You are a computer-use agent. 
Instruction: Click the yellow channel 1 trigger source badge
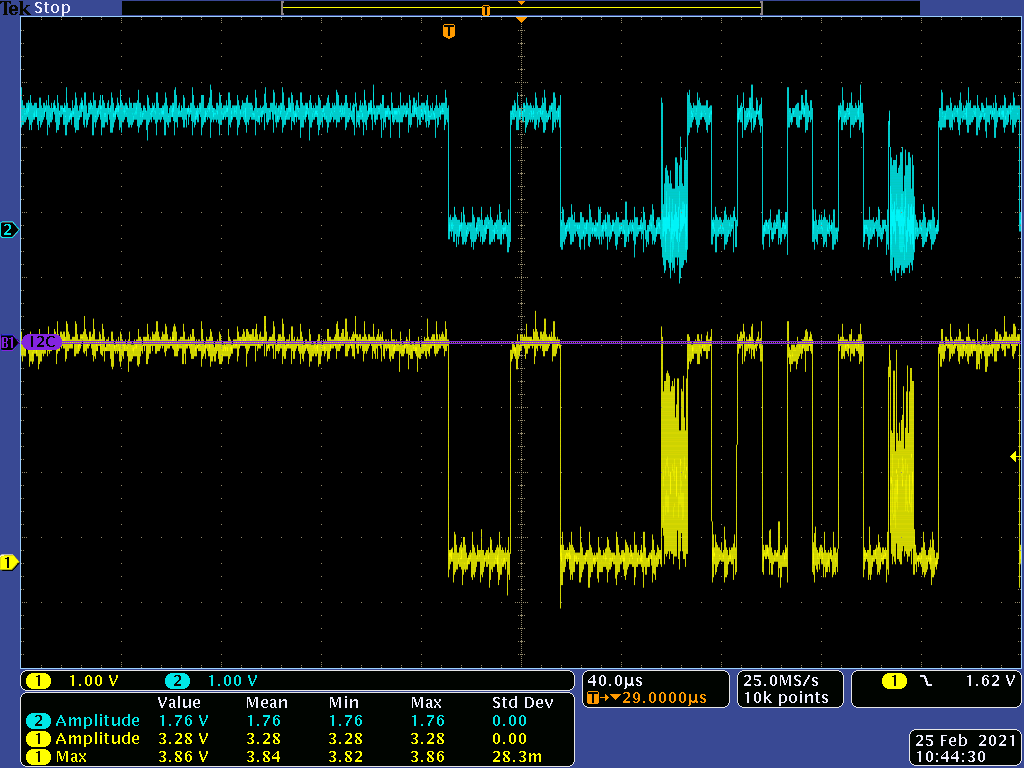coord(892,681)
